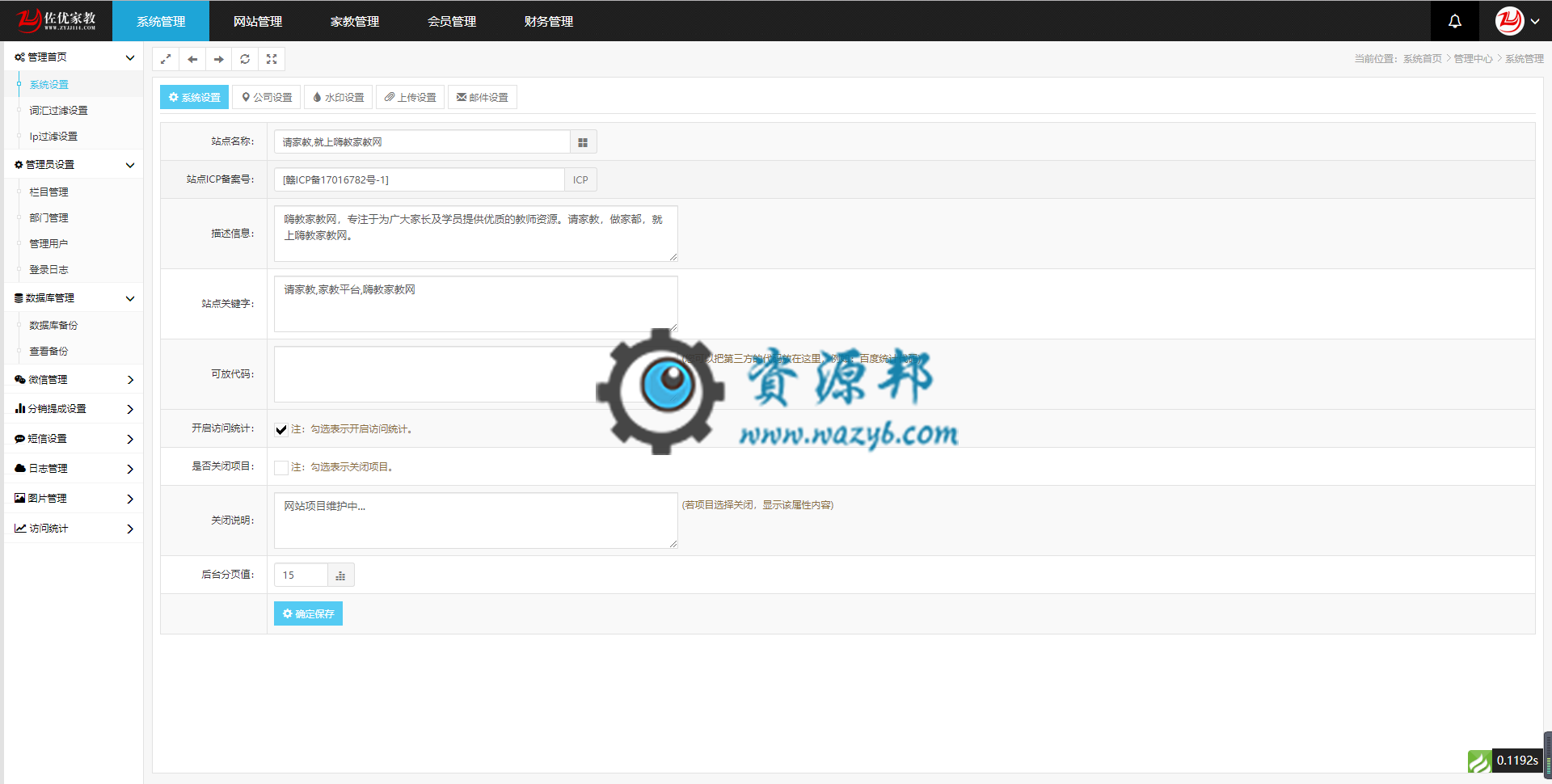Focus the 站点关键字 textarea

475,304
